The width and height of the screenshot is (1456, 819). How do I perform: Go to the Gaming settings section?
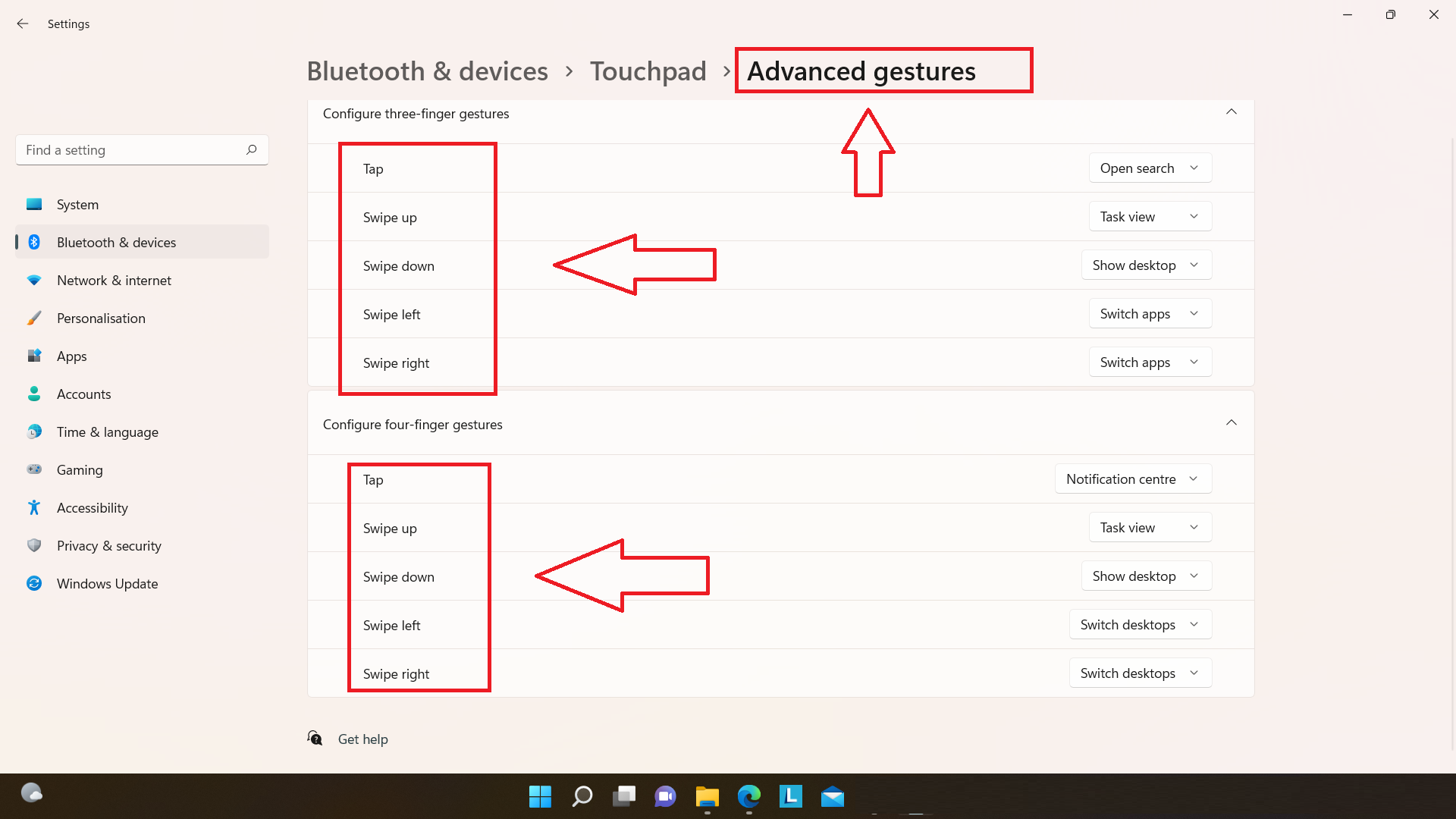[80, 469]
